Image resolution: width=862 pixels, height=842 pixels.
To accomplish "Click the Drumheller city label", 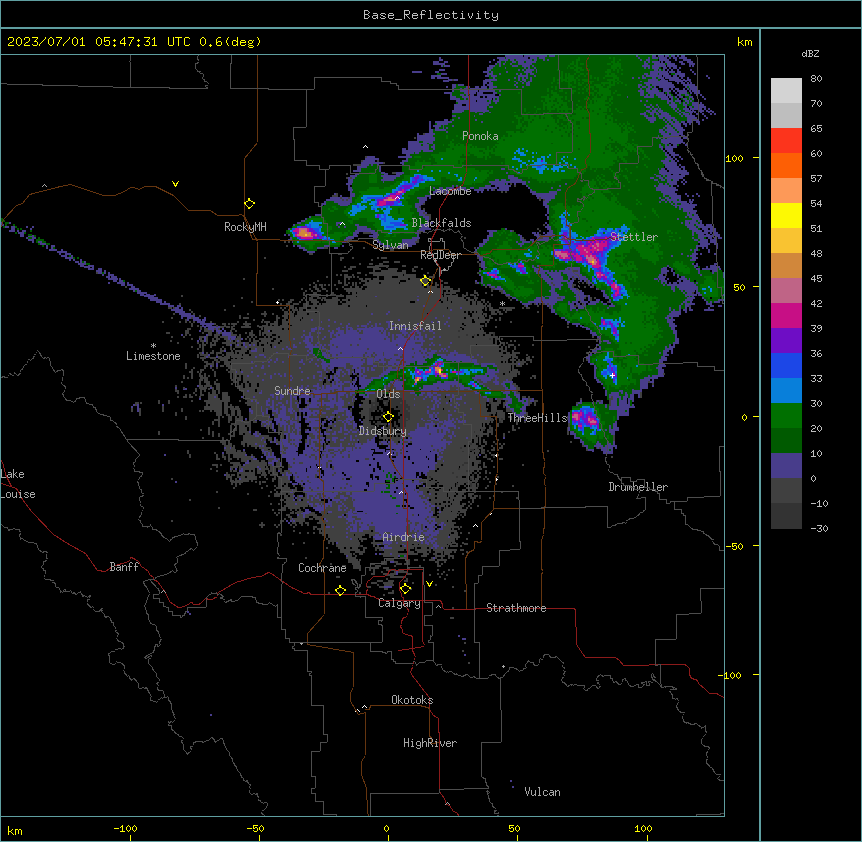I will pos(638,487).
